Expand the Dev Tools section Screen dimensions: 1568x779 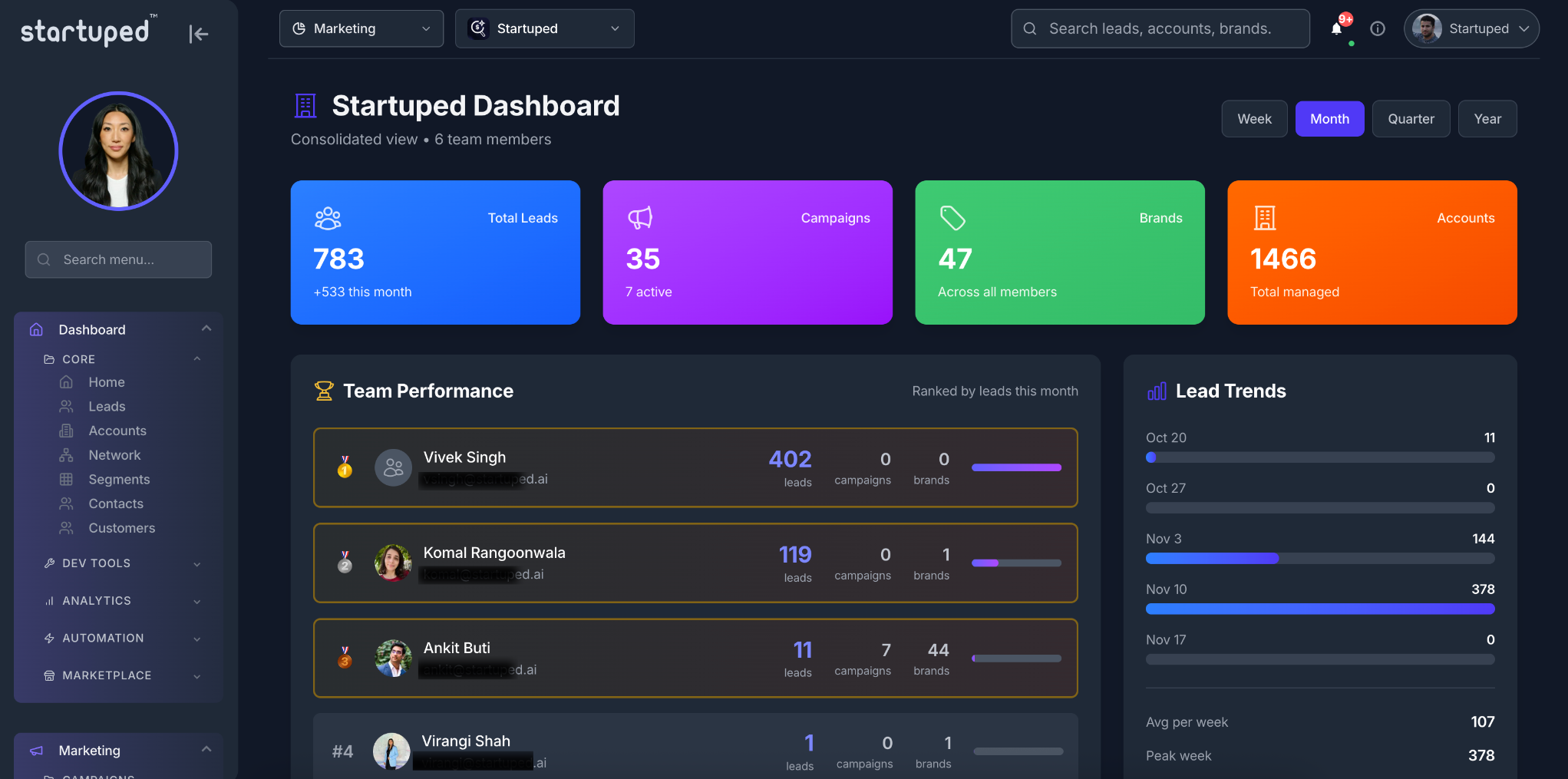[x=122, y=563]
